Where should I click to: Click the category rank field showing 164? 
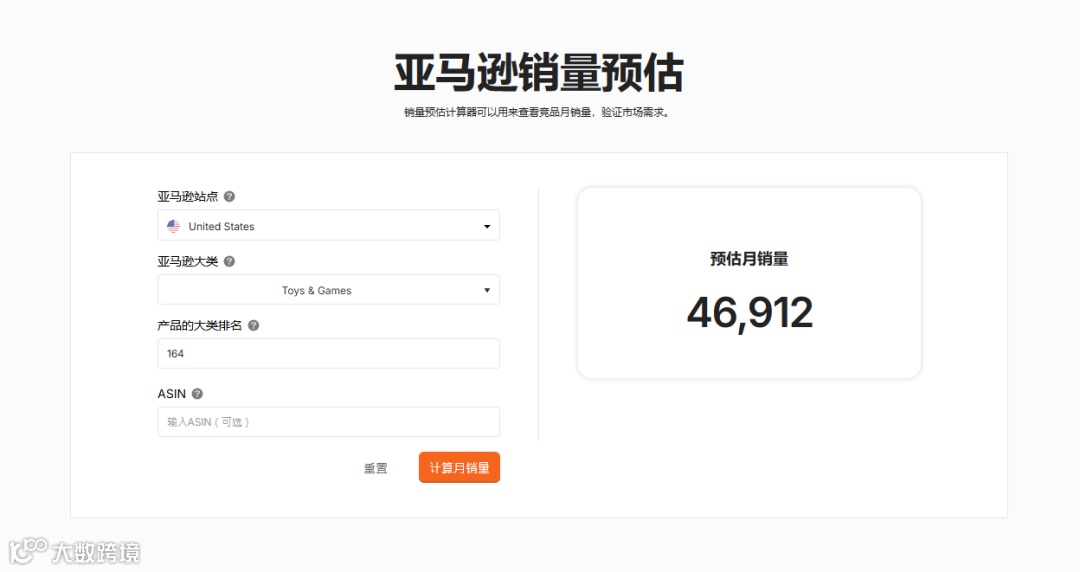pyautogui.click(x=329, y=354)
